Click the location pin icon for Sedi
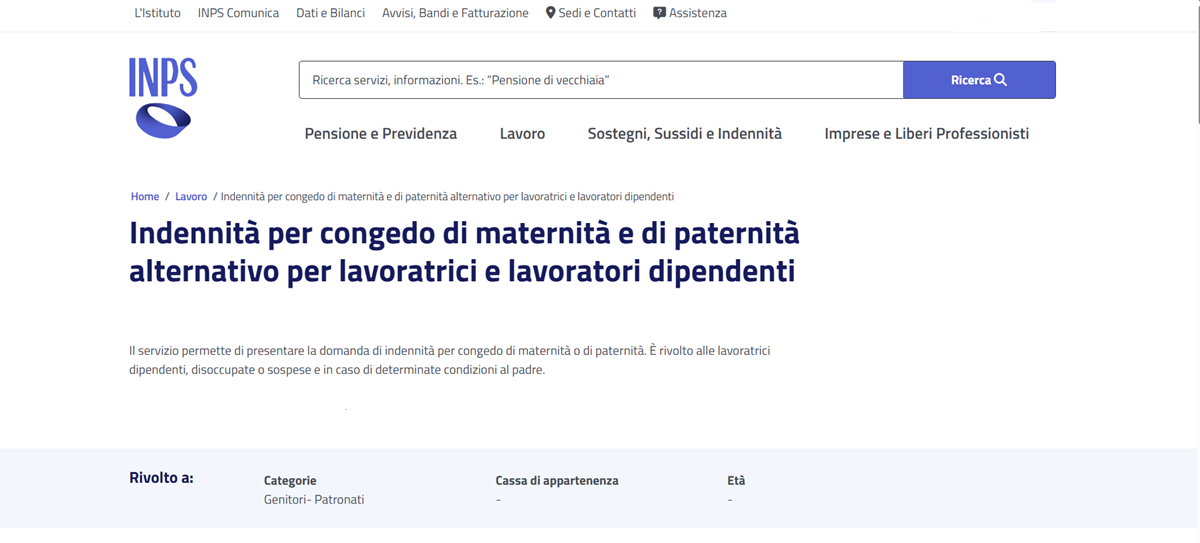This screenshot has height=543, width=1200. pyautogui.click(x=550, y=13)
